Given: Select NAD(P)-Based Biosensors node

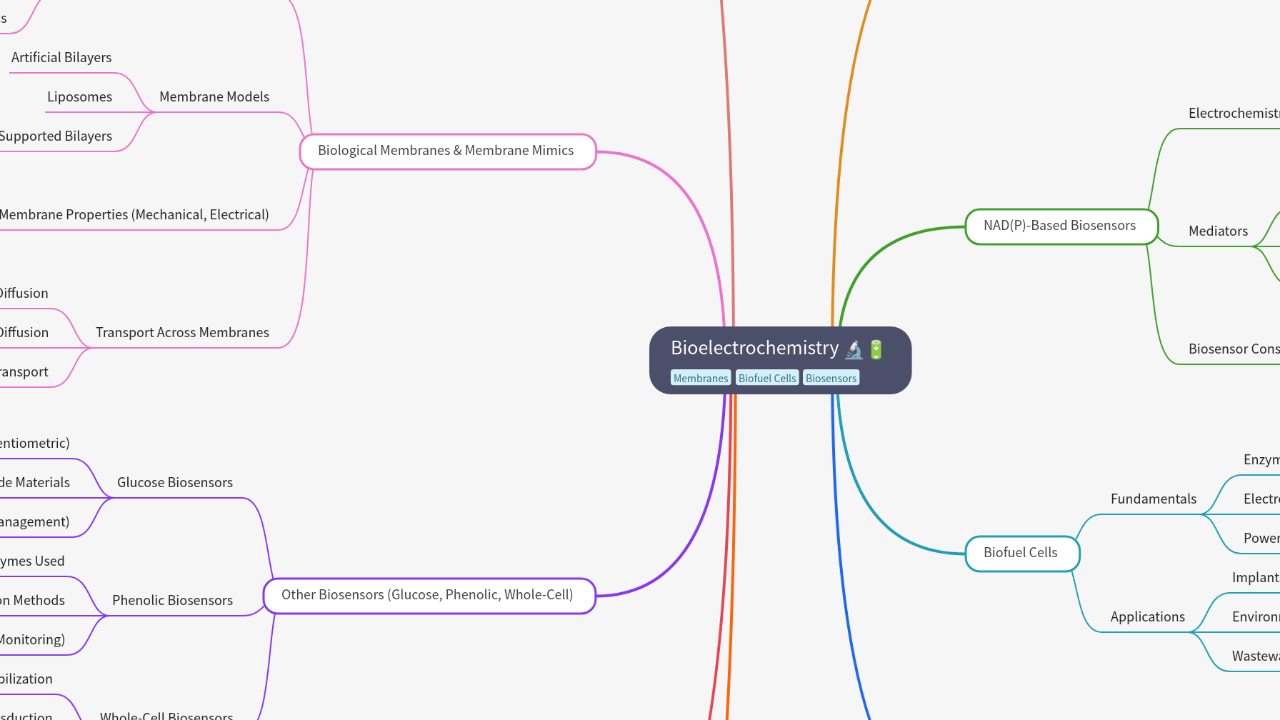Looking at the screenshot, I should [1061, 226].
